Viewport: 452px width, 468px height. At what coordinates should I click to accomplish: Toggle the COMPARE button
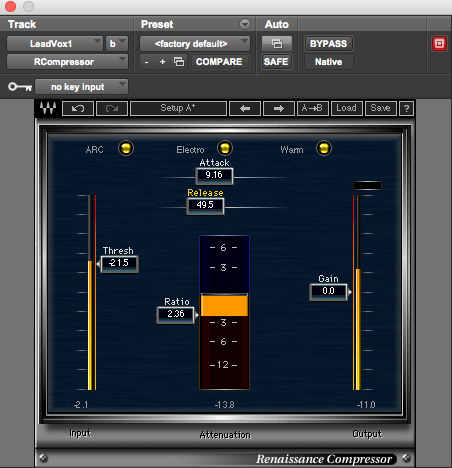point(219,62)
